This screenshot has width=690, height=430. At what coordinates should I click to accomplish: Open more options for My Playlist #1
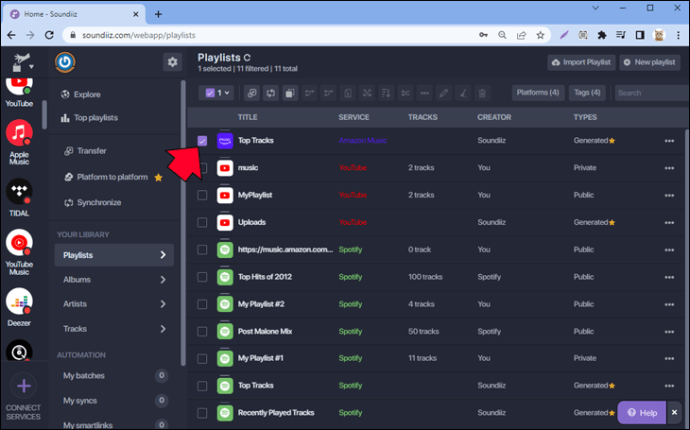click(x=669, y=359)
